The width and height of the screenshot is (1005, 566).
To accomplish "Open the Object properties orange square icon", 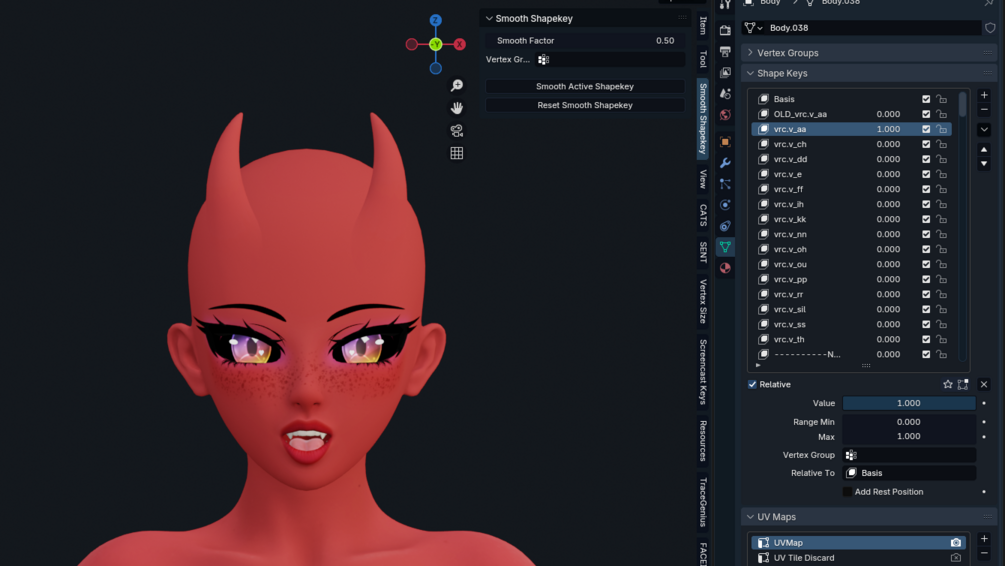I will tap(725, 142).
